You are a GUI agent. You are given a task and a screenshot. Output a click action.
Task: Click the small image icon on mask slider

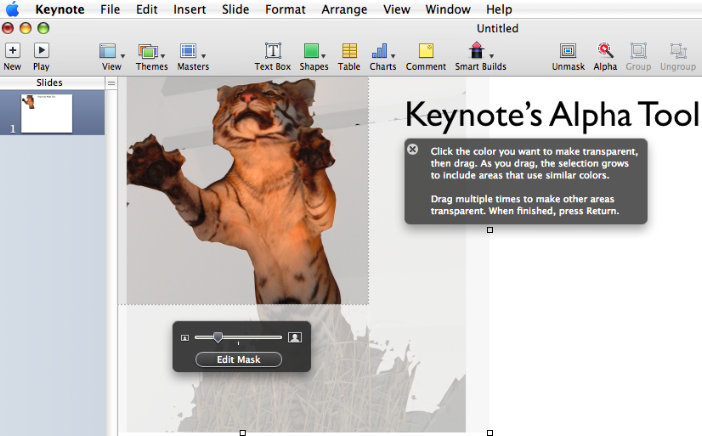tap(185, 338)
